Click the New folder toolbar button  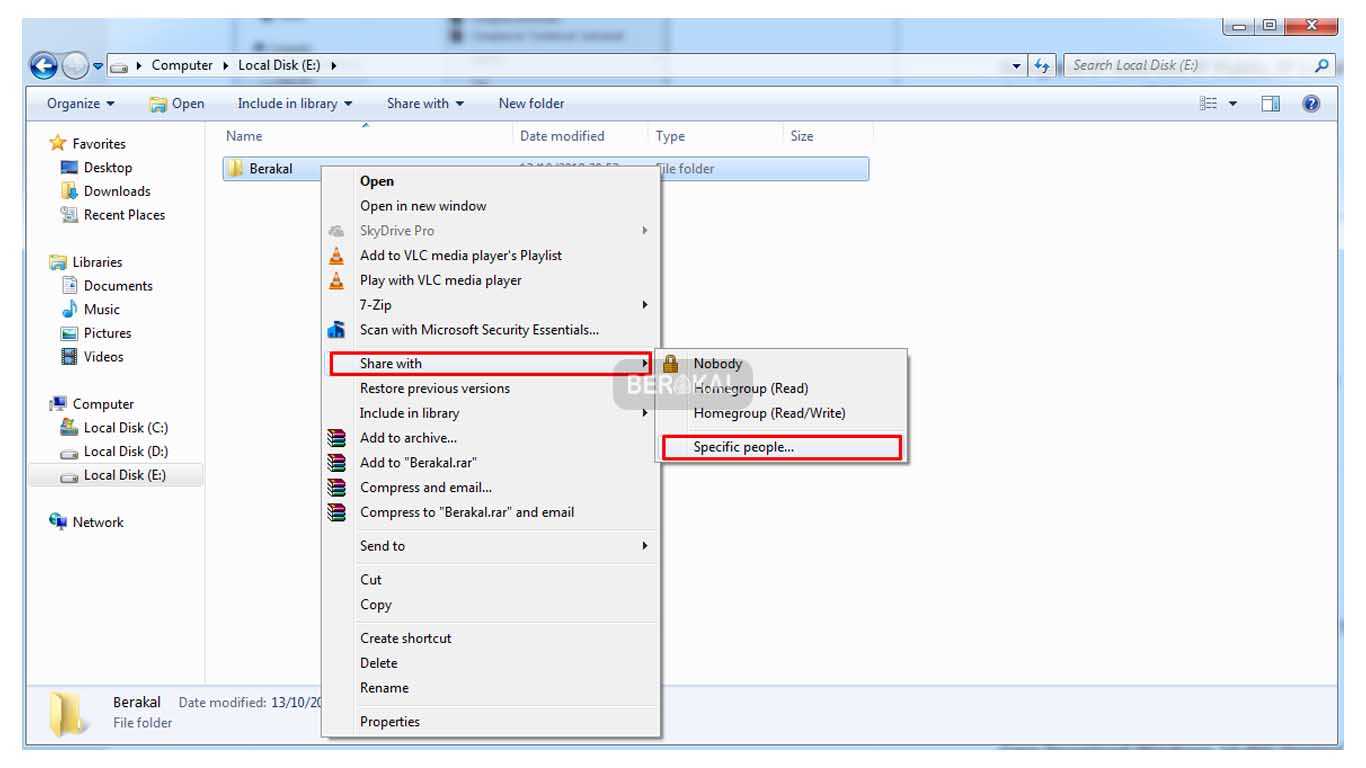(x=531, y=103)
